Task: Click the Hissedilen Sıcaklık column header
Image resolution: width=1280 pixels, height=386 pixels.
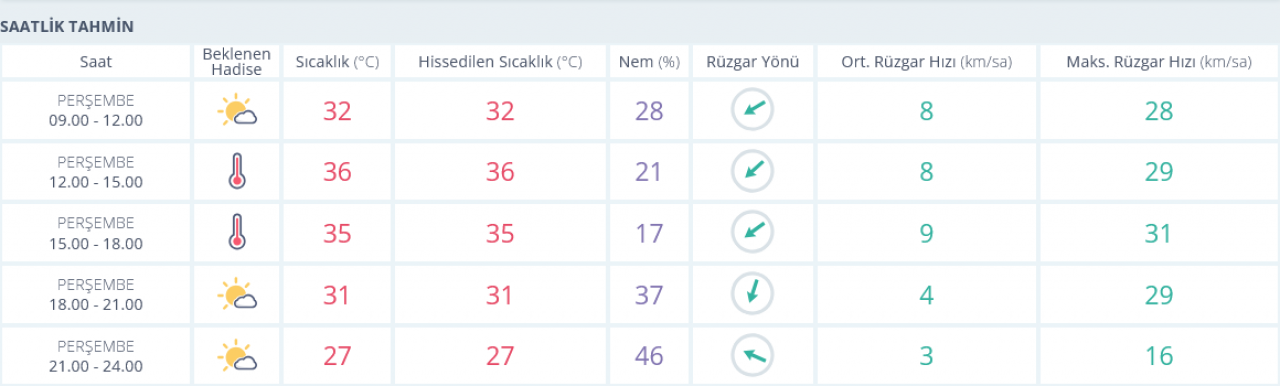Action: pos(500,62)
